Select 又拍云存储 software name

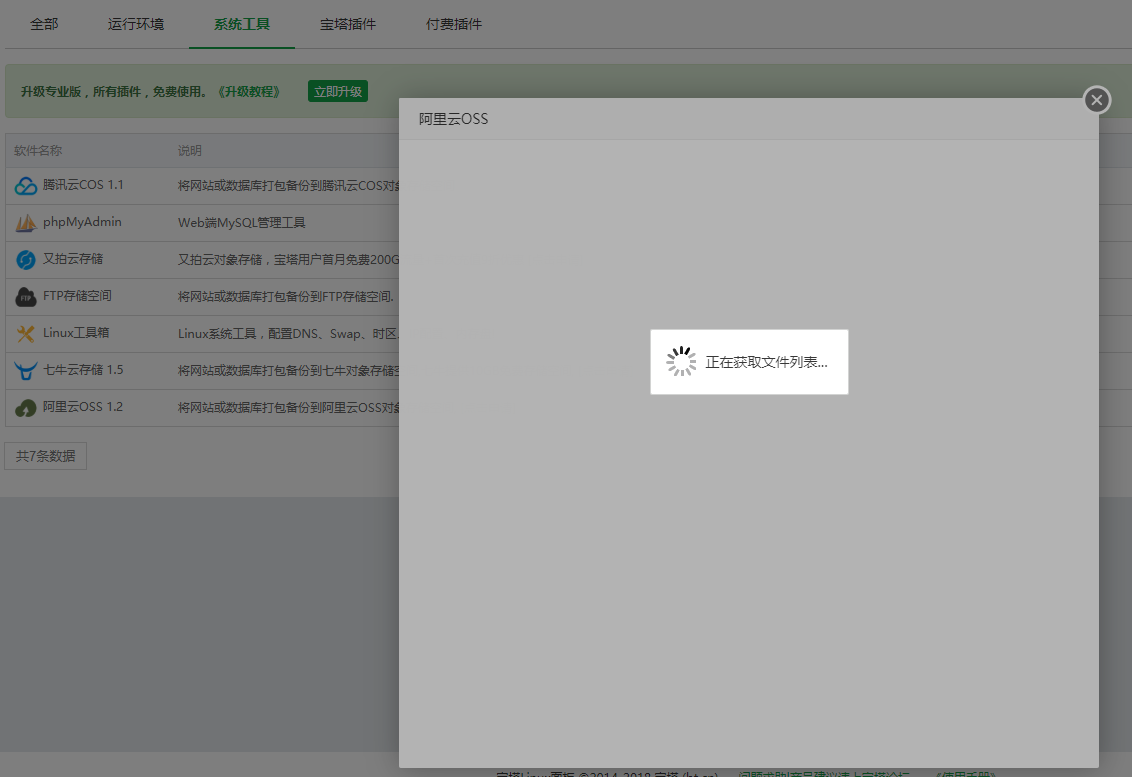pyautogui.click(x=73, y=259)
